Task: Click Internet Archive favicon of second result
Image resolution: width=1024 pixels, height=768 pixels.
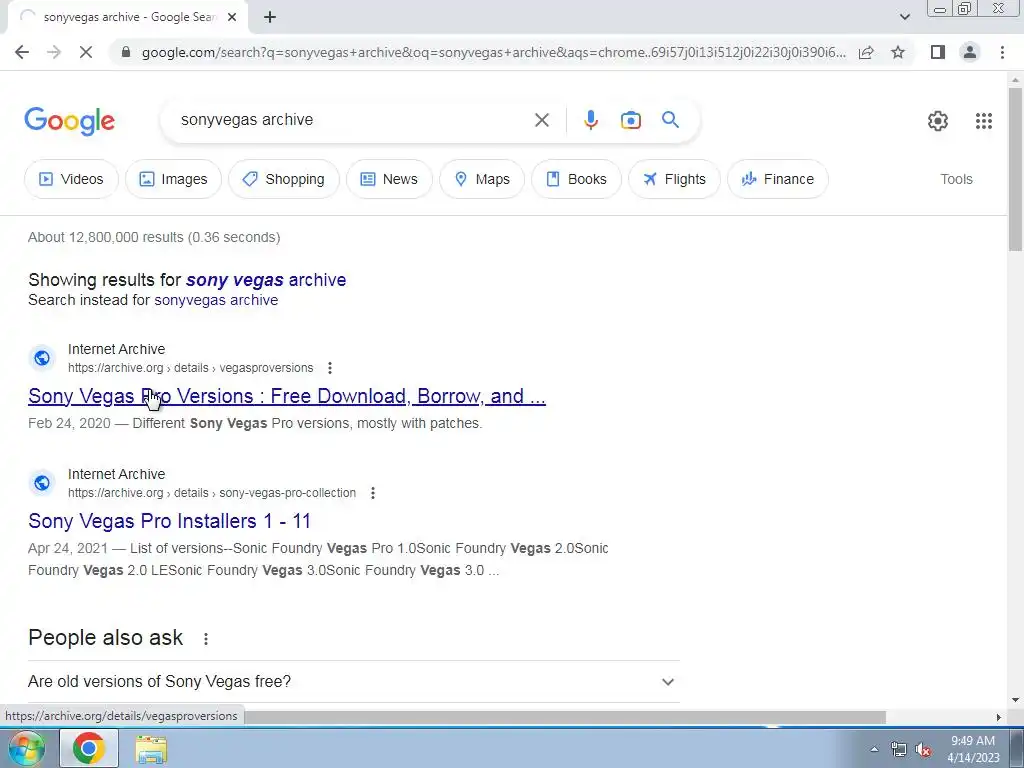Action: 42,483
